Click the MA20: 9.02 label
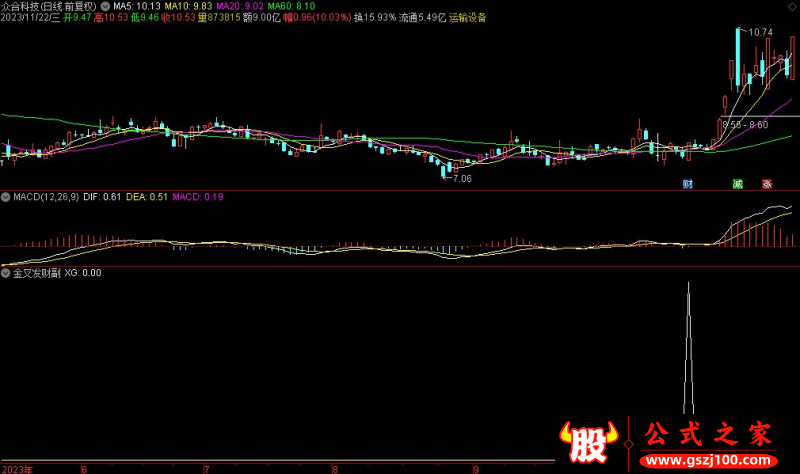The image size is (800, 474). (240, 6)
